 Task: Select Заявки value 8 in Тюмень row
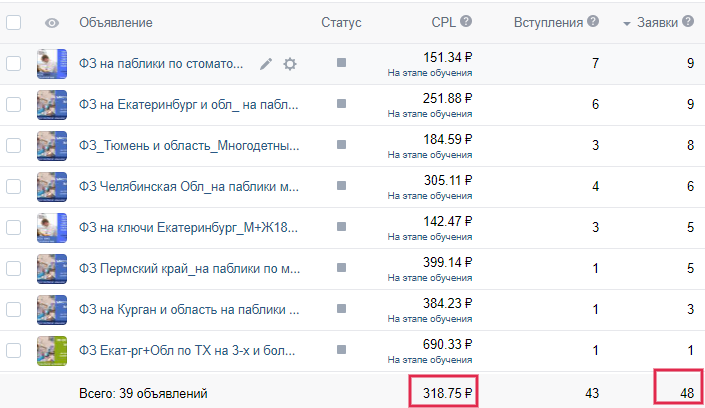(690, 145)
